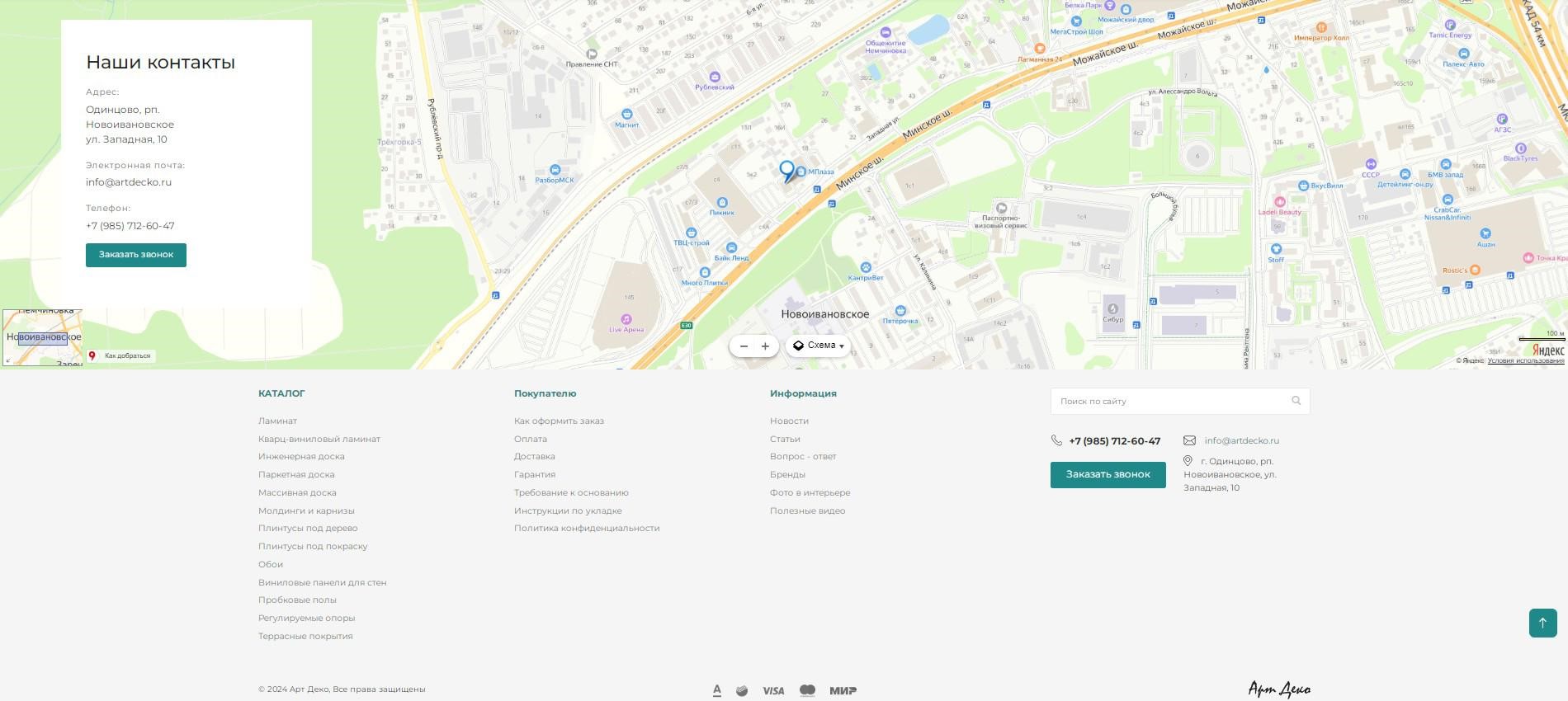Click the Live Арена map marker
This screenshot has width=1568, height=701.
point(626,319)
